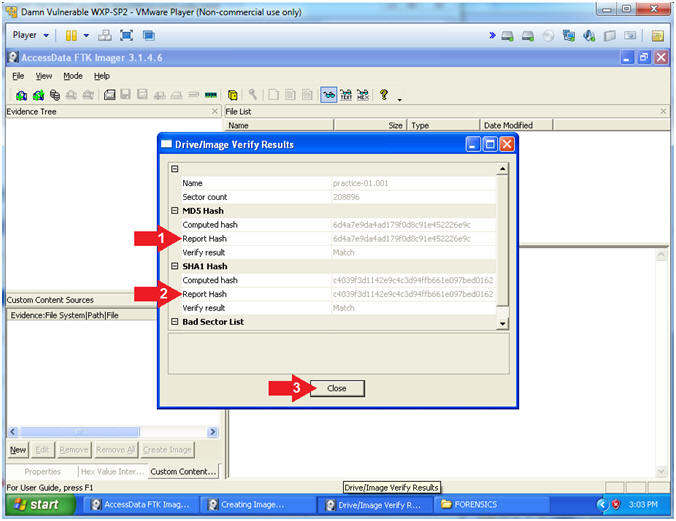The image size is (676, 521).
Task: Click the New button
Action: click(x=18, y=450)
